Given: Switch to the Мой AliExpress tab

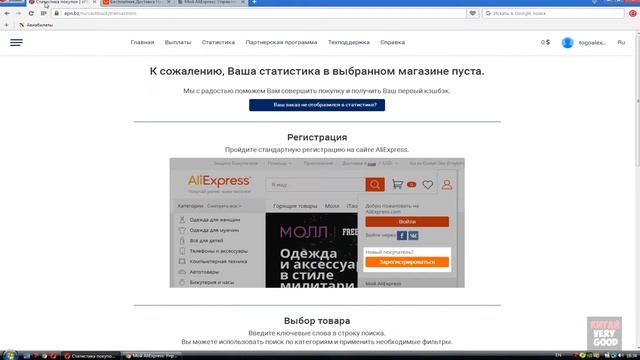Looking at the screenshot, I should (210, 2).
